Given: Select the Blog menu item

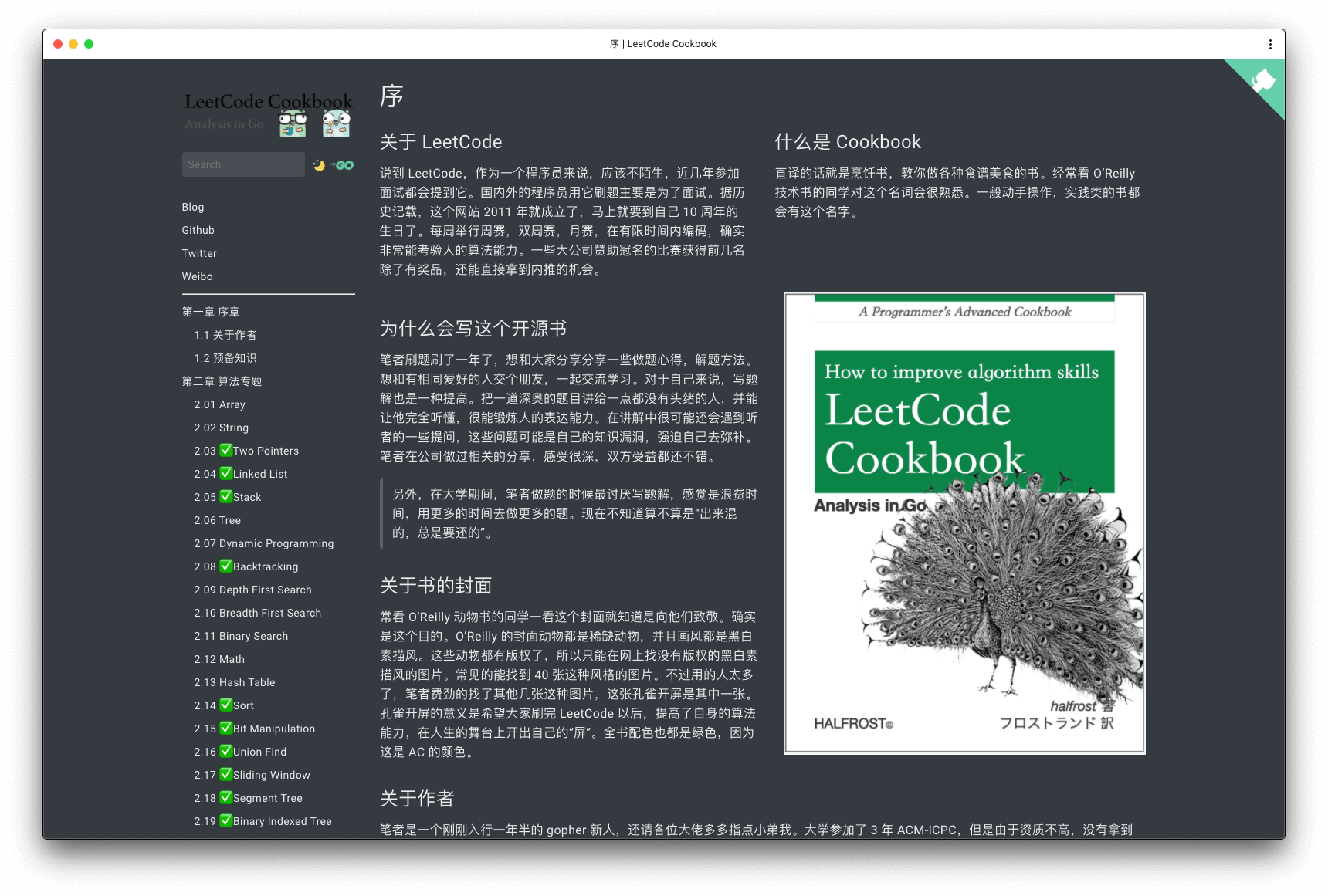Looking at the screenshot, I should [193, 207].
